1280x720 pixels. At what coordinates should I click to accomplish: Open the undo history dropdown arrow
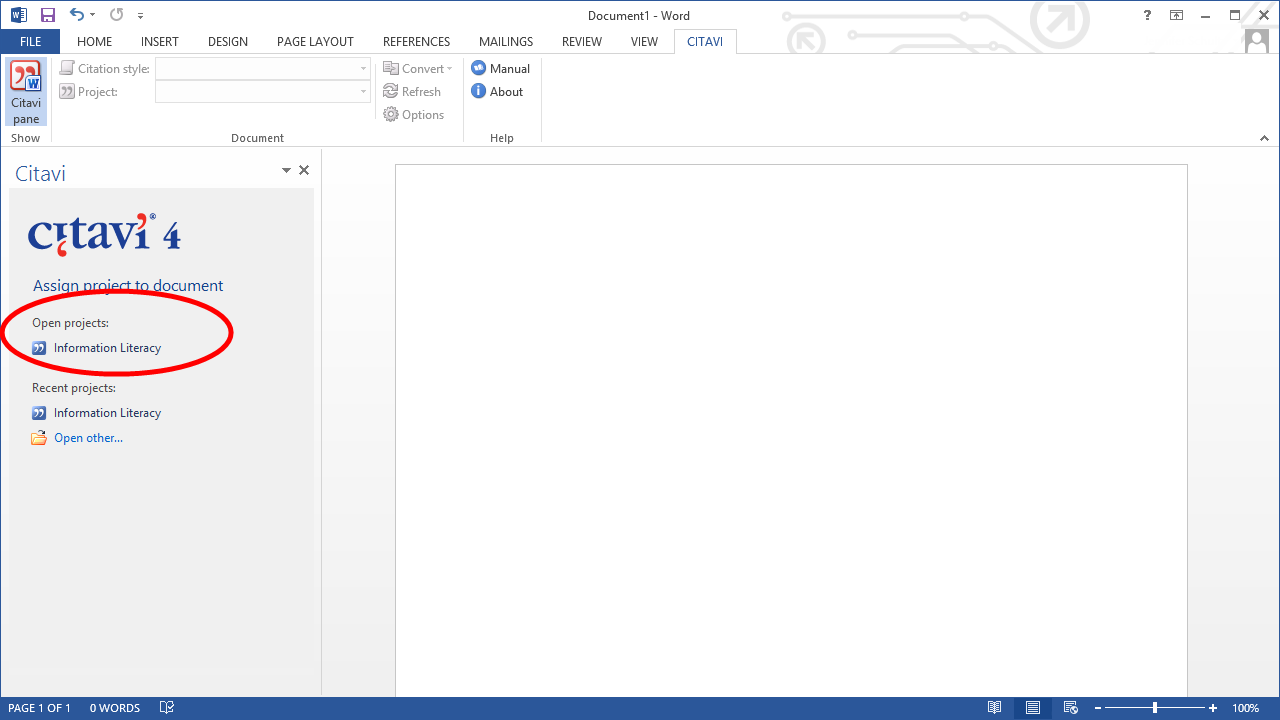point(93,15)
